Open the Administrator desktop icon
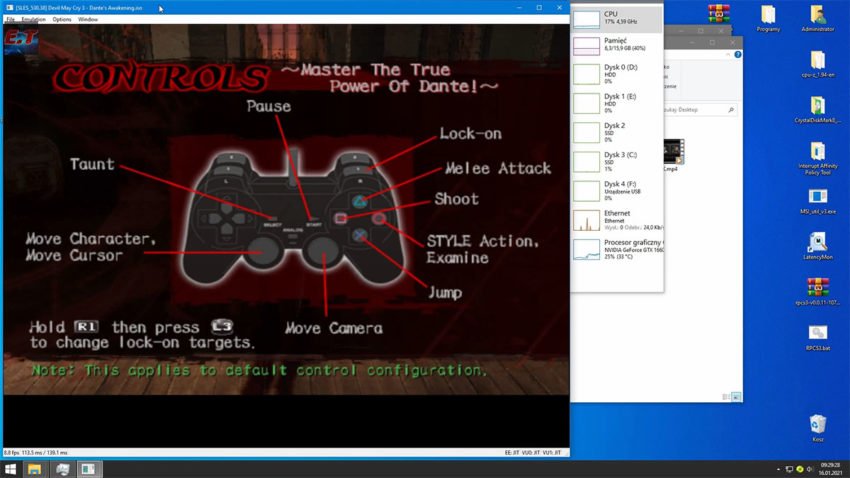The height and width of the screenshot is (478, 850). pos(817,18)
